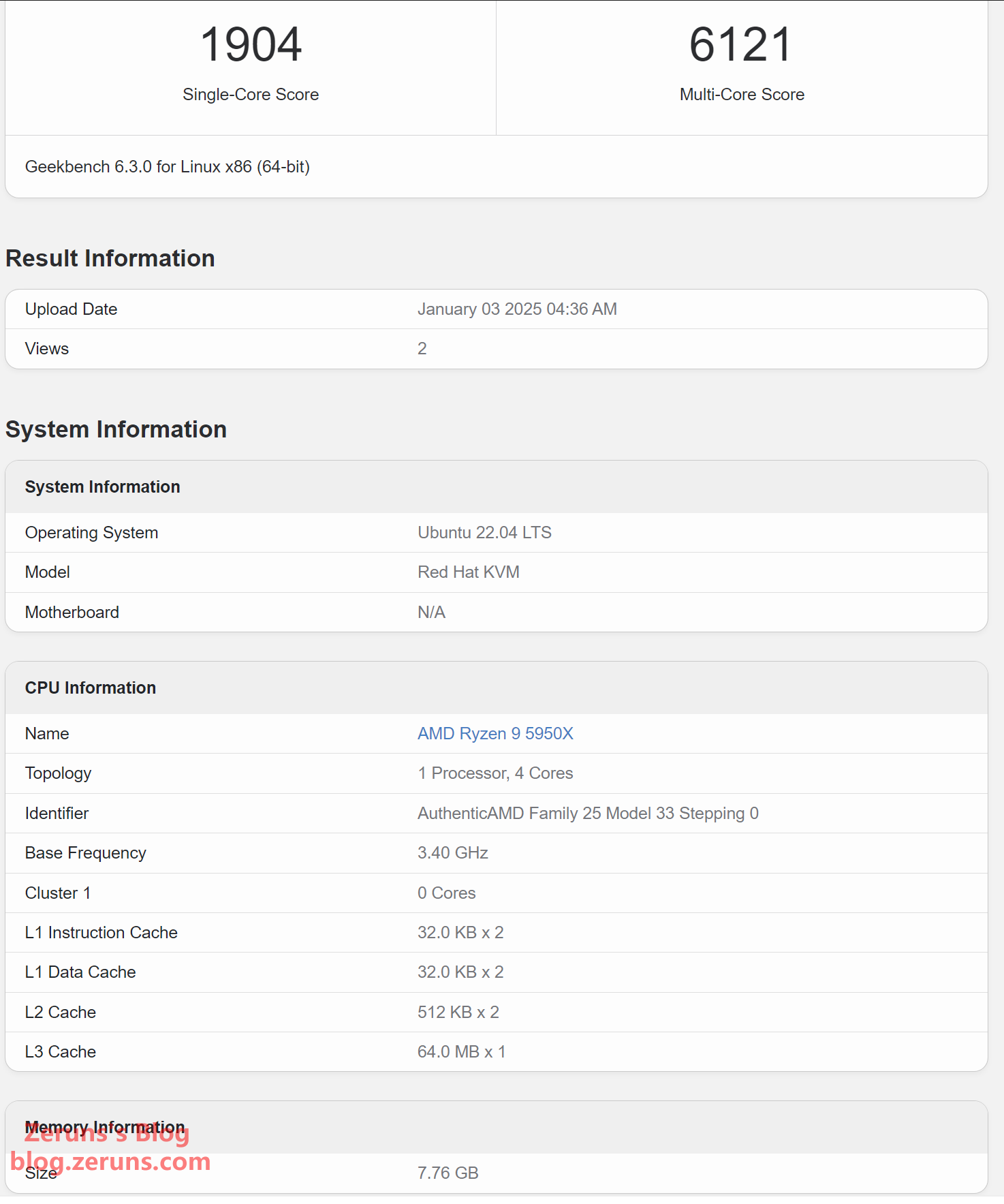This screenshot has height=1204, width=1004.
Task: Click the Motherboard row label
Action: 72,613
